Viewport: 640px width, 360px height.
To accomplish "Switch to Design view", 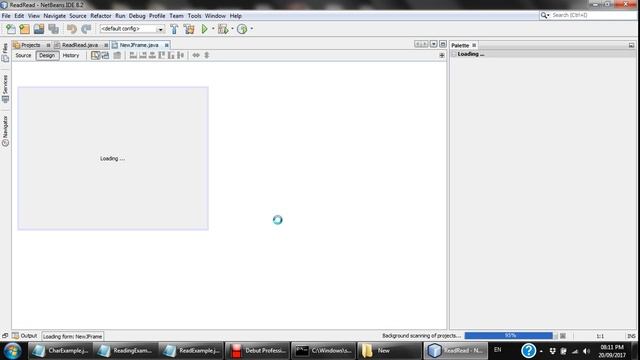I will pyautogui.click(x=47, y=56).
